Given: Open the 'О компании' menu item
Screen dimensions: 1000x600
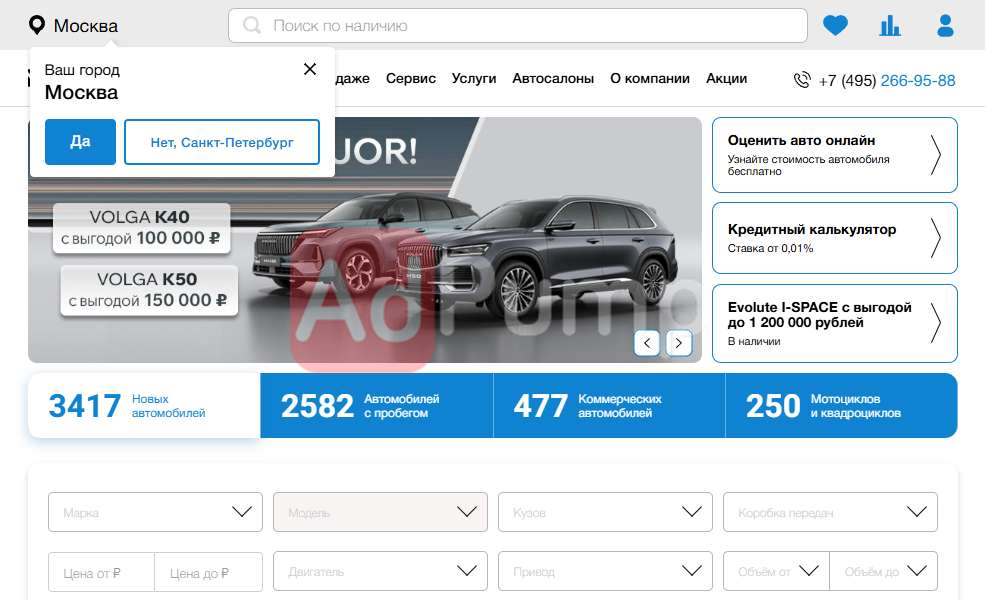Looking at the screenshot, I should click(x=650, y=78).
